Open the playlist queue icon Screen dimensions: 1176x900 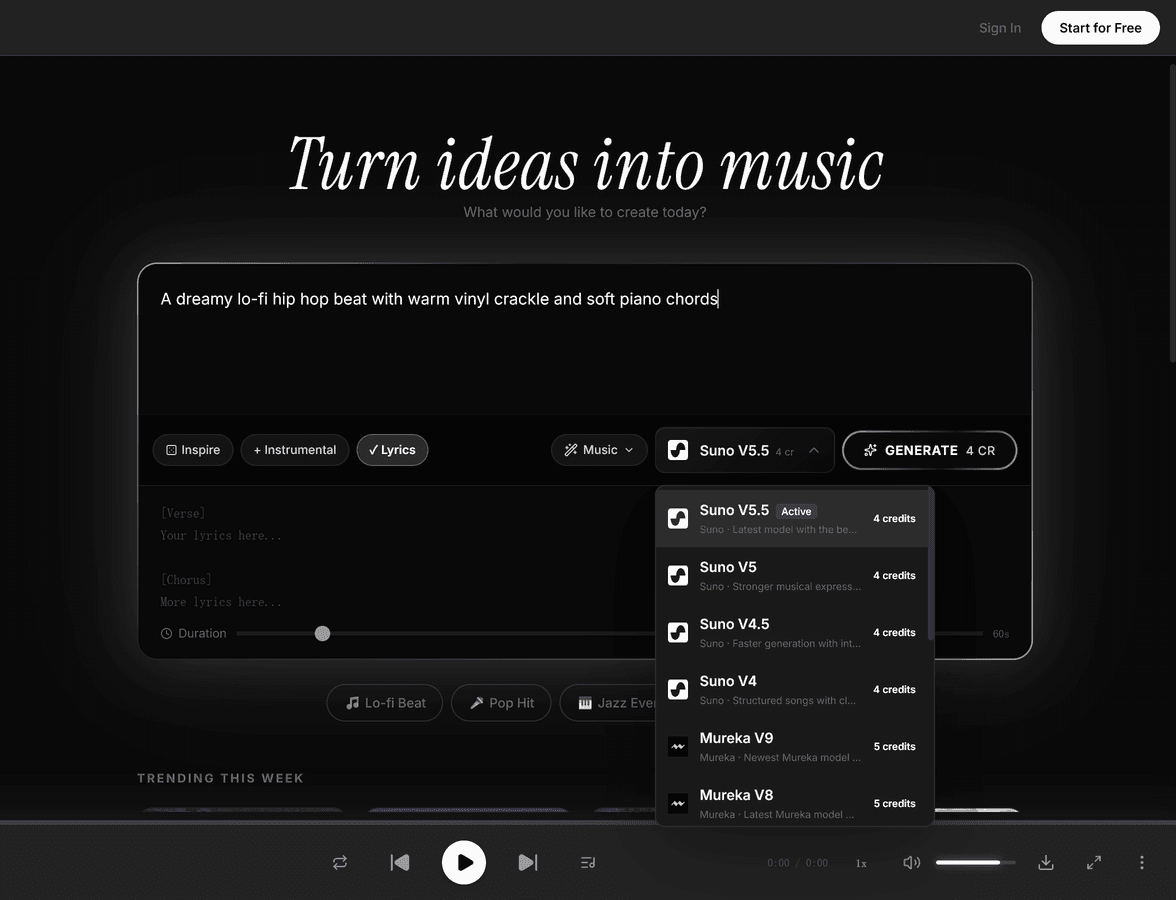click(588, 862)
